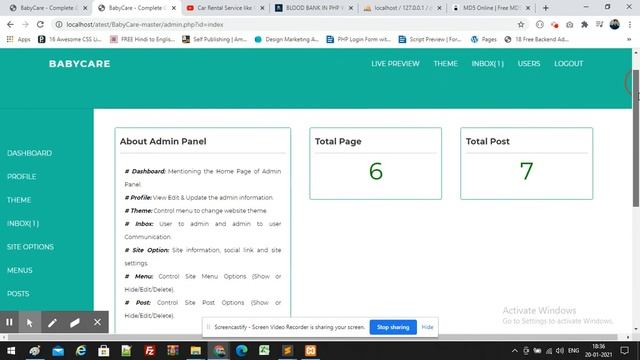Click the Stop sharing button
The width and height of the screenshot is (640, 360).
click(x=393, y=327)
